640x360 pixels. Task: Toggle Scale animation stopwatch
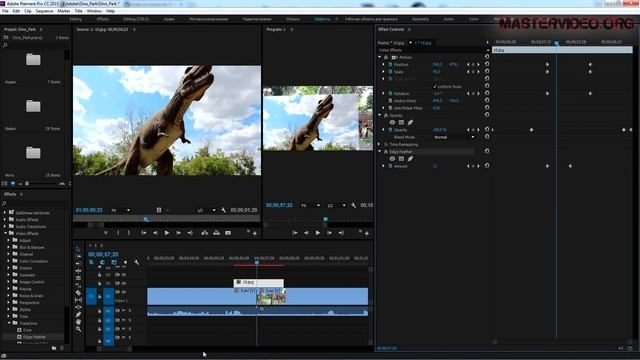[x=390, y=72]
